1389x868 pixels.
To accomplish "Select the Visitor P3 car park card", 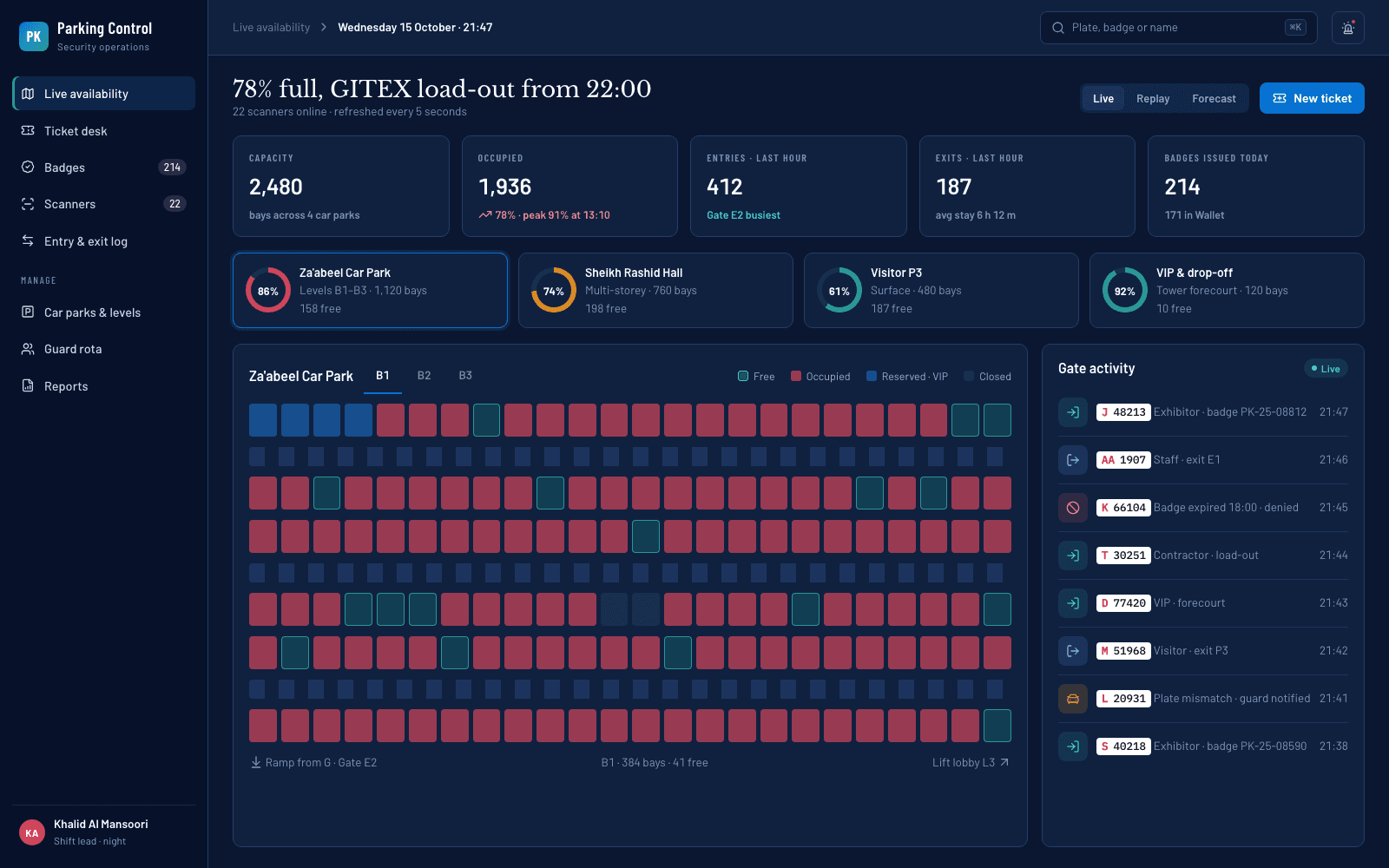I will [x=941, y=291].
